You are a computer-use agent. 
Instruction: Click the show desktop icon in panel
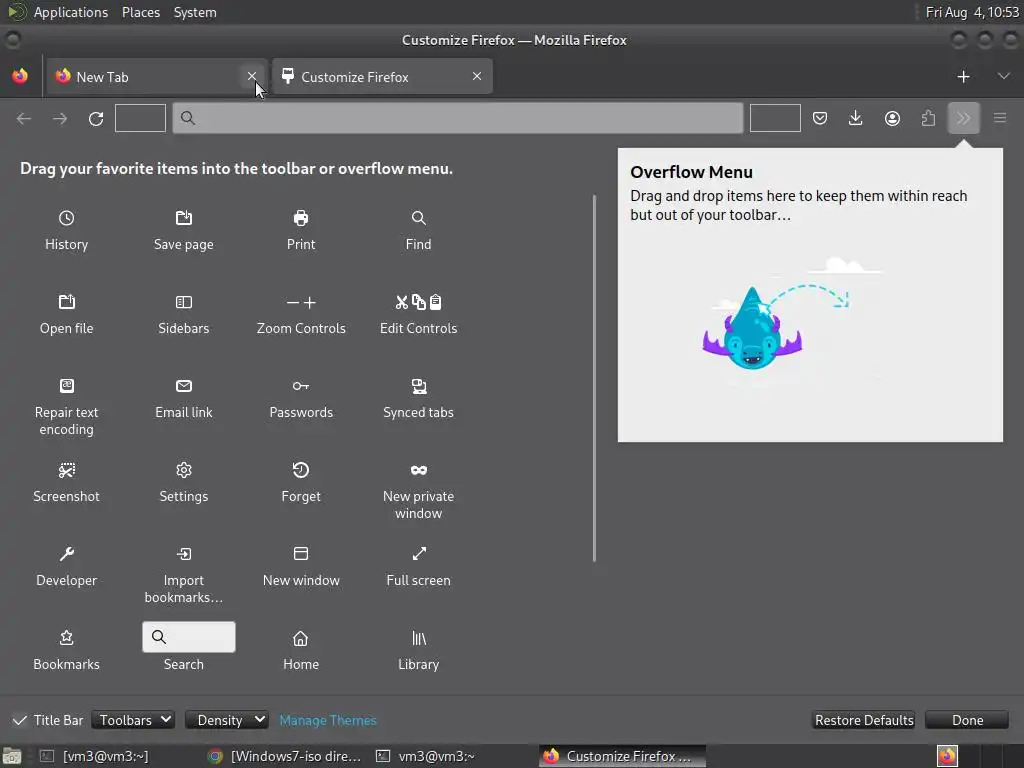12,756
